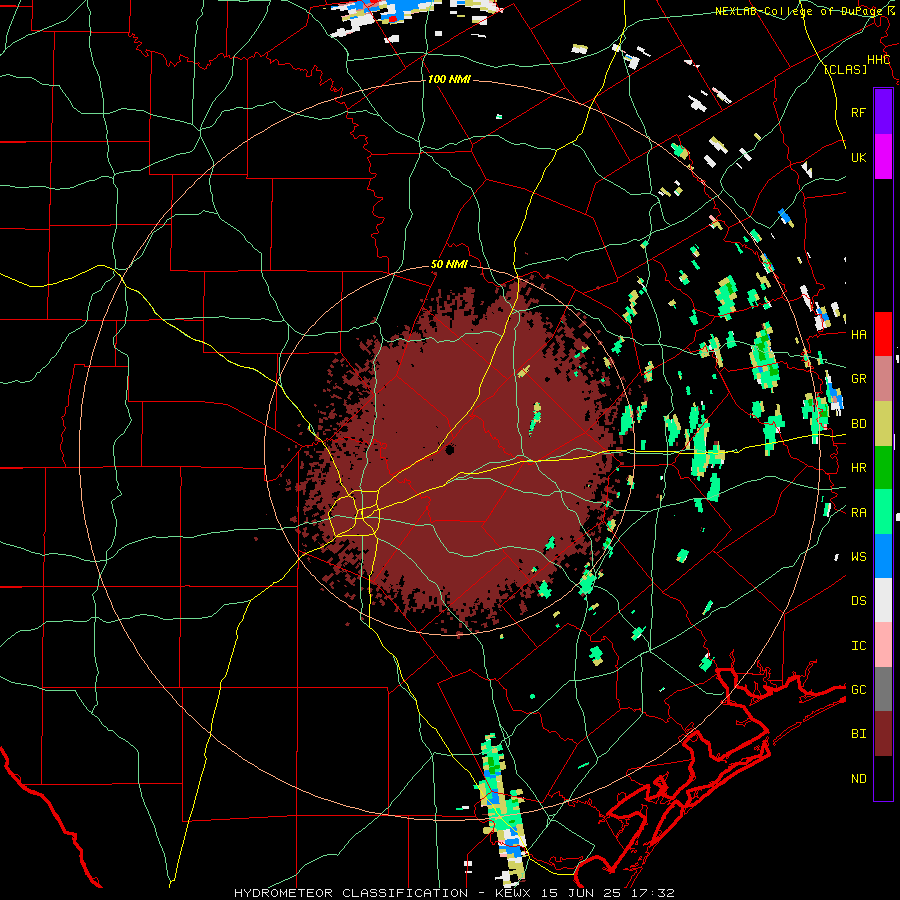Viewport: 900px width, 900px height.
Task: Click the RA legend label
Action: point(859,513)
